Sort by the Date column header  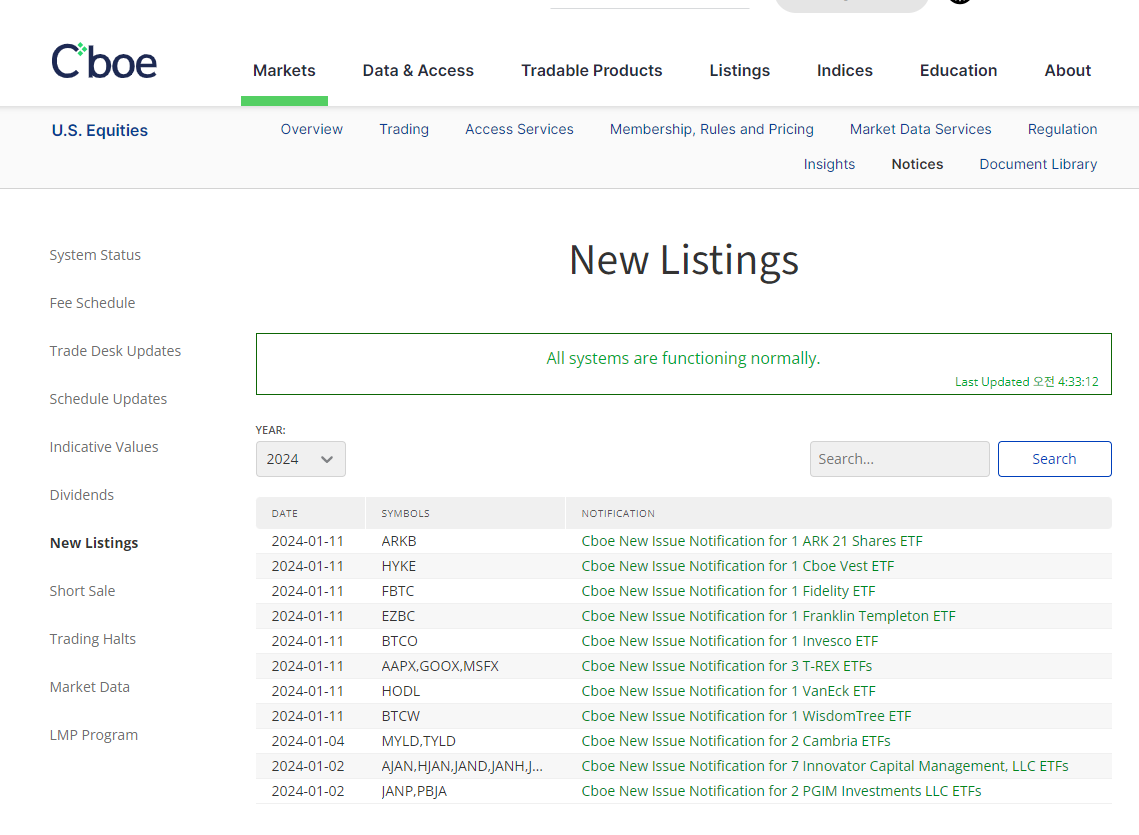pyautogui.click(x=285, y=513)
